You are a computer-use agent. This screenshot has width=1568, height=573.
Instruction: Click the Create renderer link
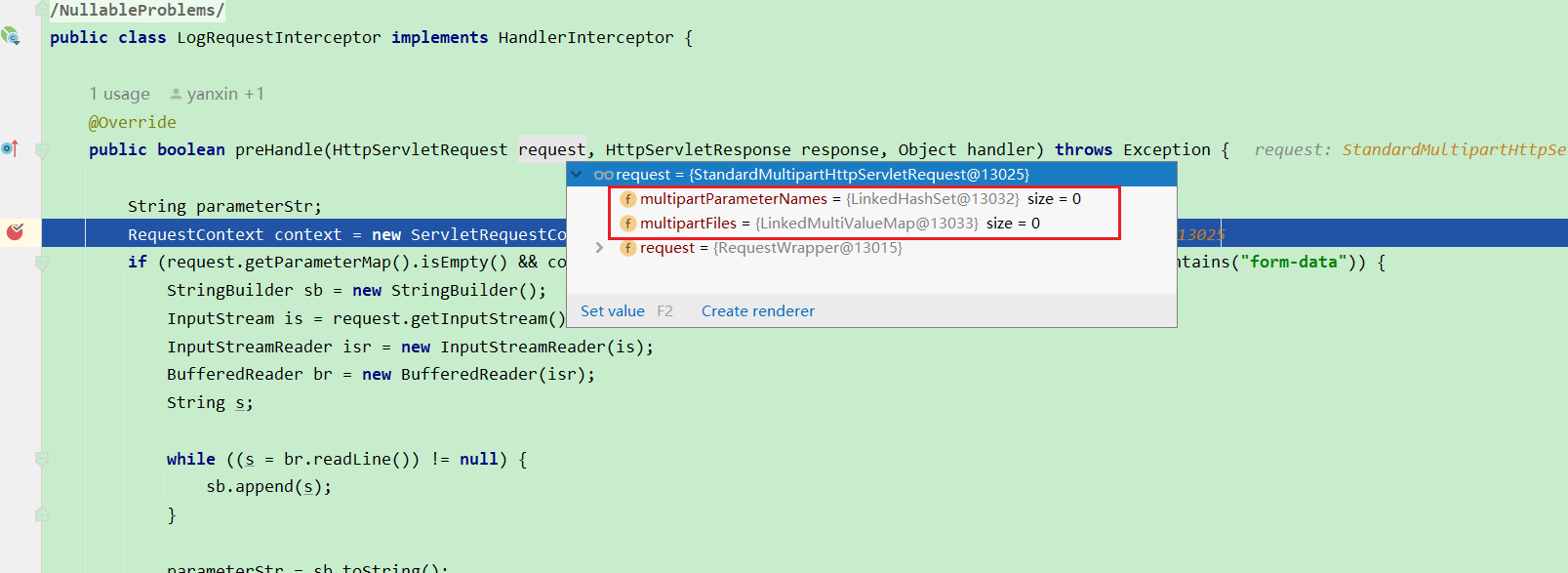click(x=757, y=311)
